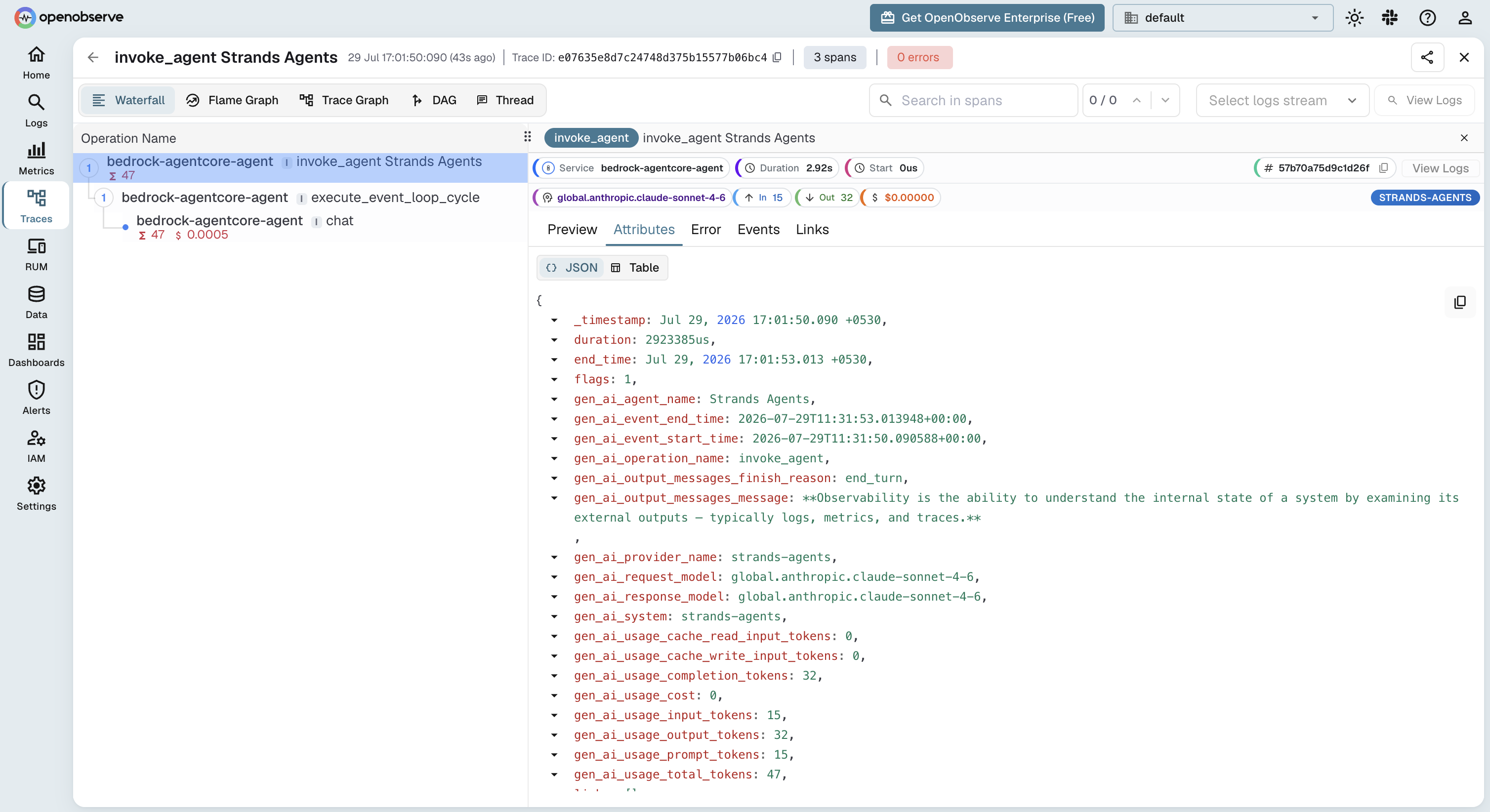Image resolution: width=1490 pixels, height=812 pixels.
Task: Open the Settings page
Action: [36, 494]
